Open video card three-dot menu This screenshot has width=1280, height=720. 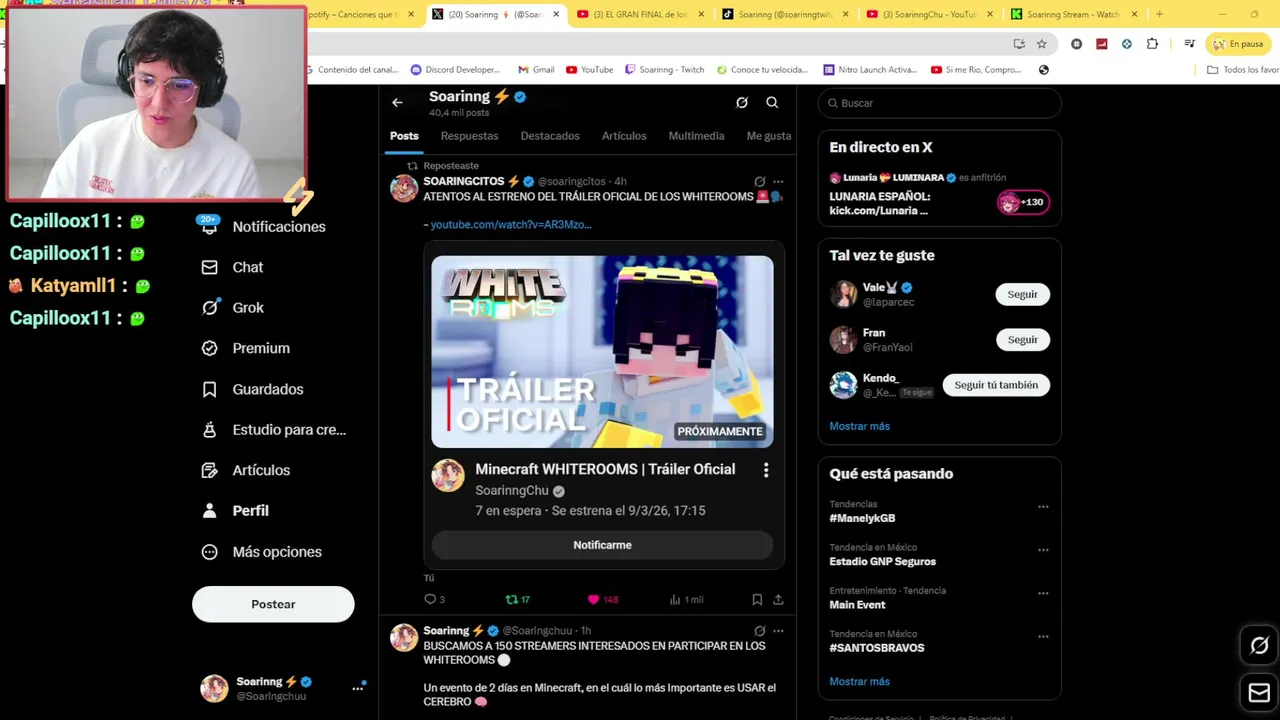pos(766,470)
